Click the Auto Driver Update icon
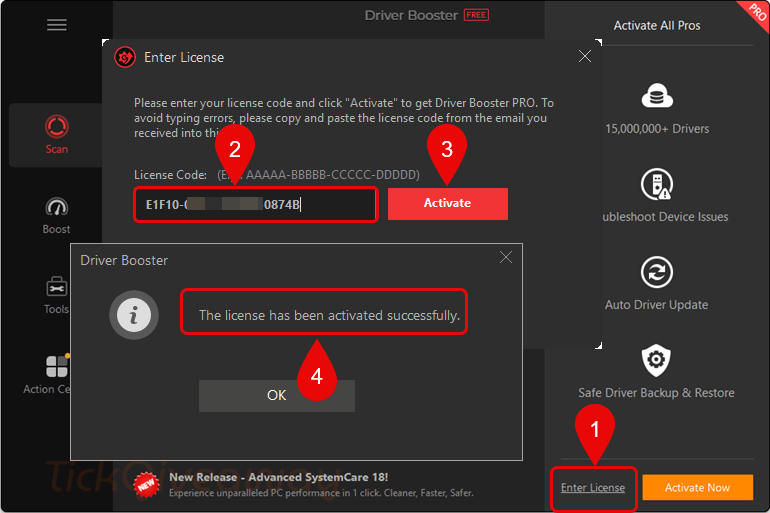Image resolution: width=770 pixels, height=513 pixels. point(656,272)
